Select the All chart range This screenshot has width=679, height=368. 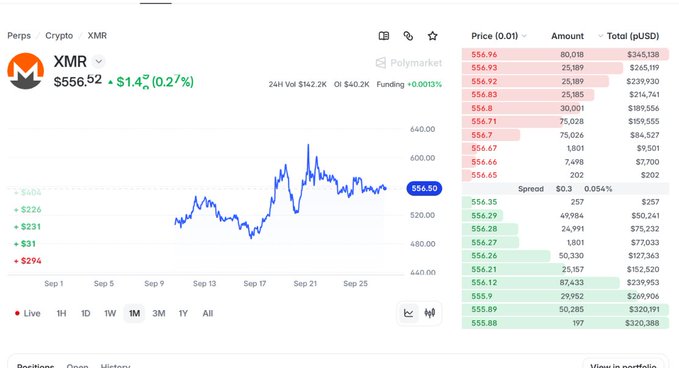[x=207, y=313]
